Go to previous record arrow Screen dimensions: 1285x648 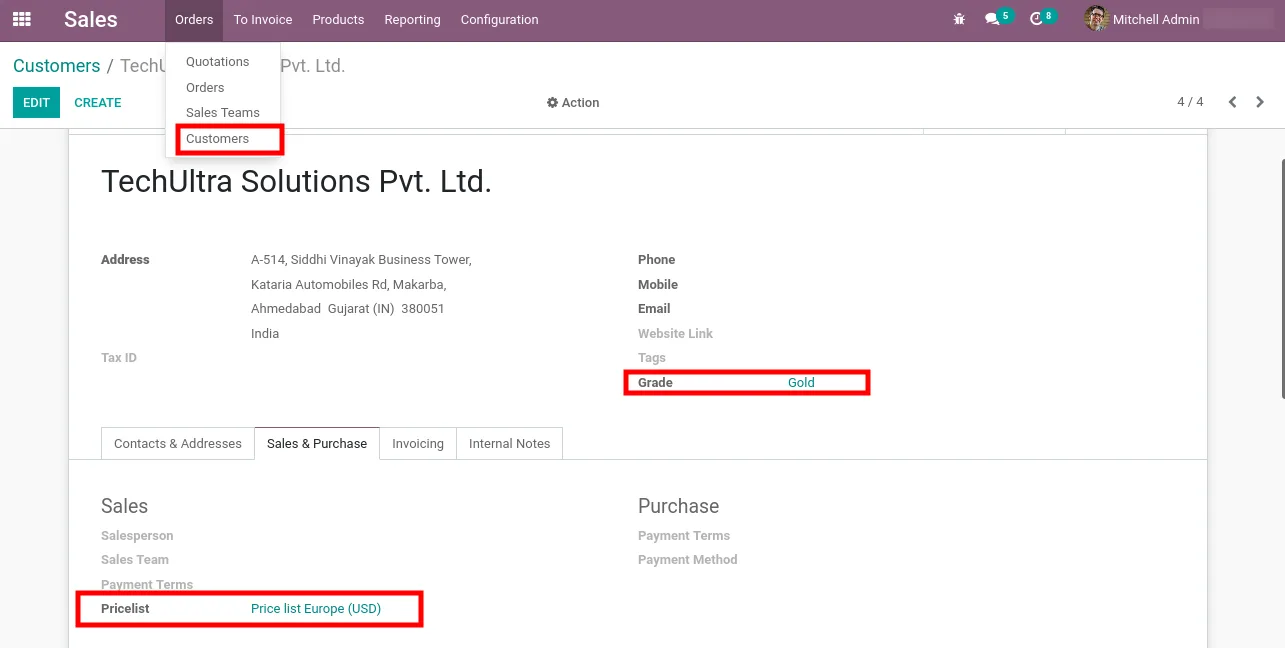click(x=1232, y=102)
